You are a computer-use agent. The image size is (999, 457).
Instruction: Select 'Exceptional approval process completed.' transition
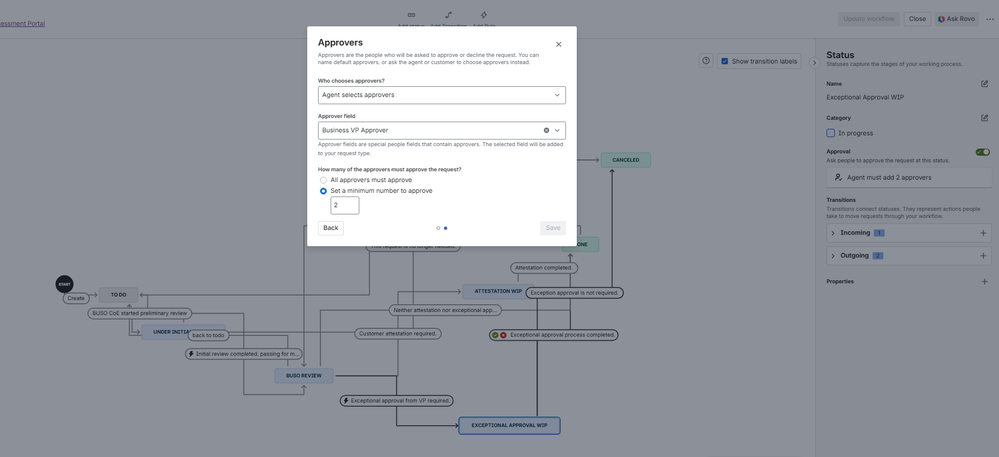pos(553,335)
